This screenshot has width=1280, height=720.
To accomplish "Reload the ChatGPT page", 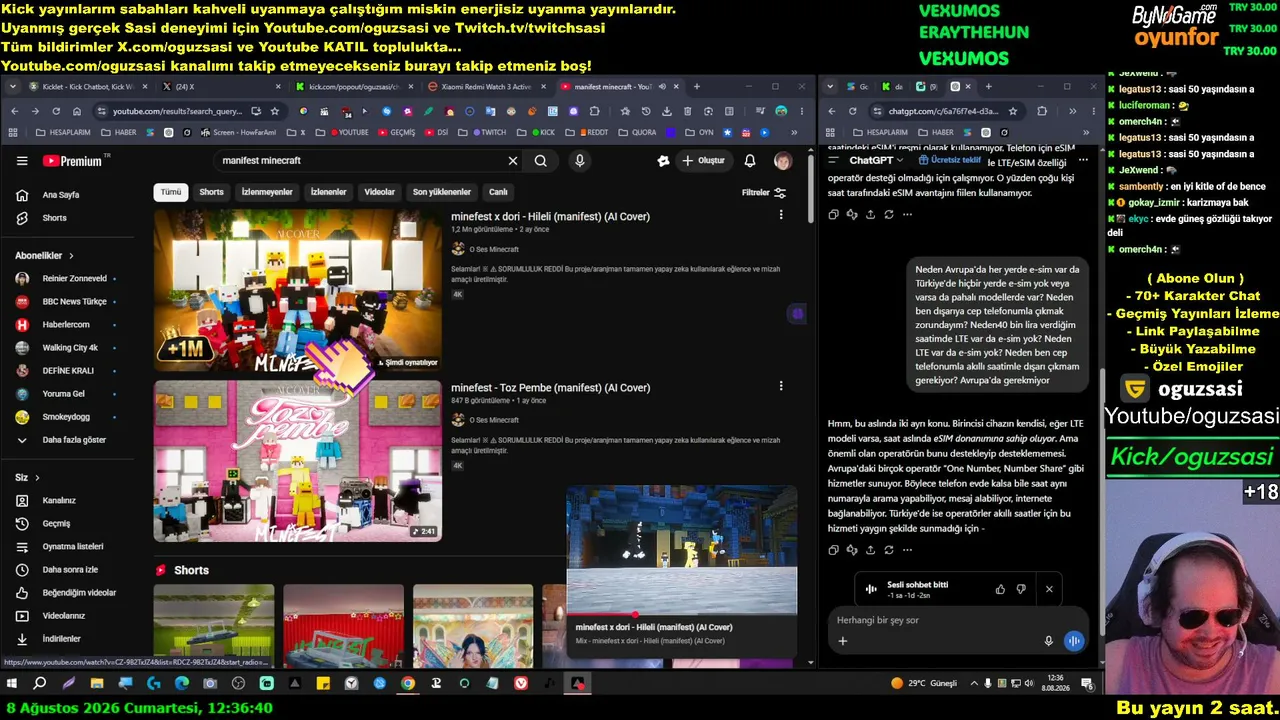I will coord(852,111).
